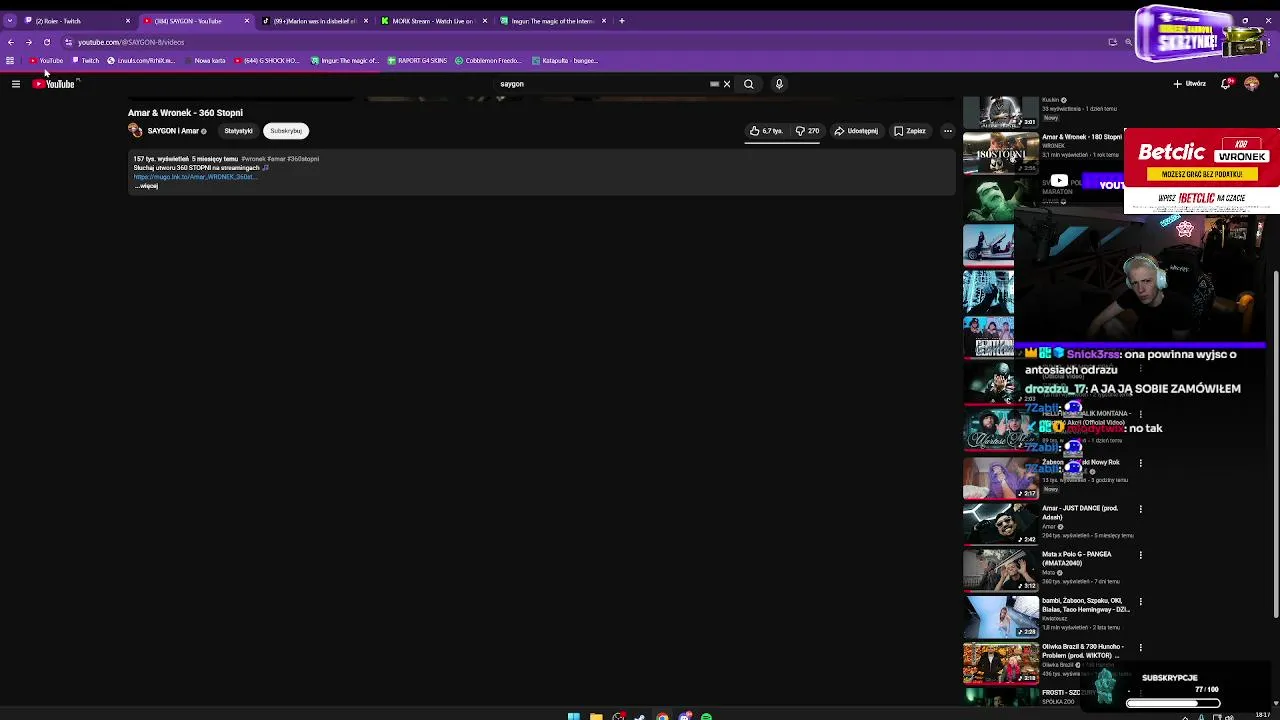Click the search field containing saygon
Screen dimensions: 1280x720
pos(600,84)
